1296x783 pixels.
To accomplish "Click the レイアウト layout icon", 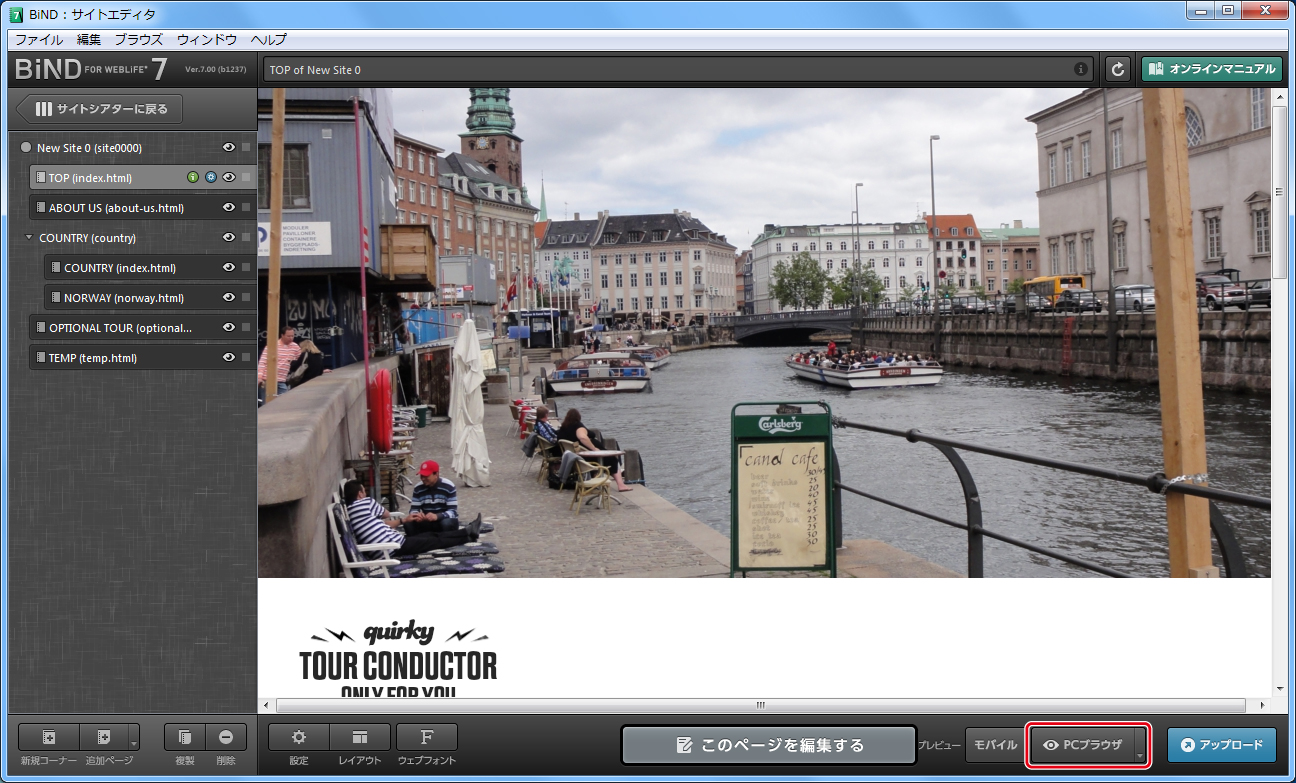I will [360, 737].
